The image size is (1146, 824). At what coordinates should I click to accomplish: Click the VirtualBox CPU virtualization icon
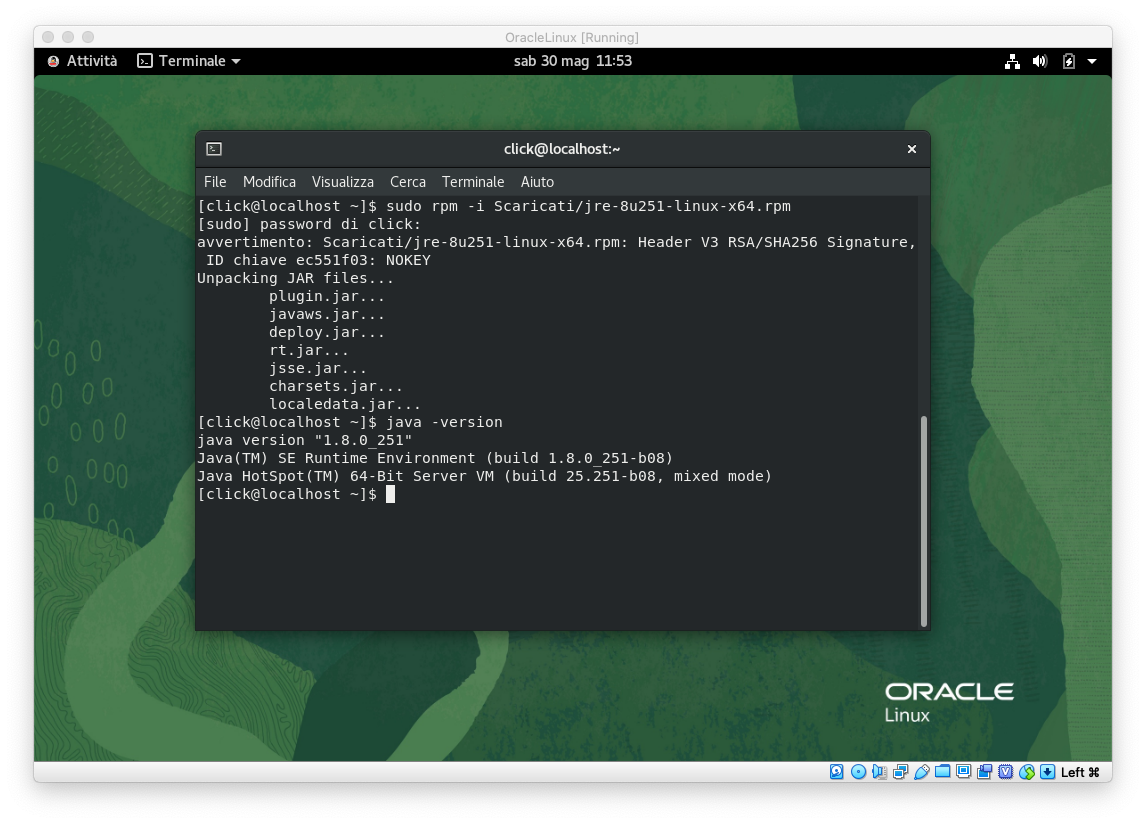(x=1006, y=772)
